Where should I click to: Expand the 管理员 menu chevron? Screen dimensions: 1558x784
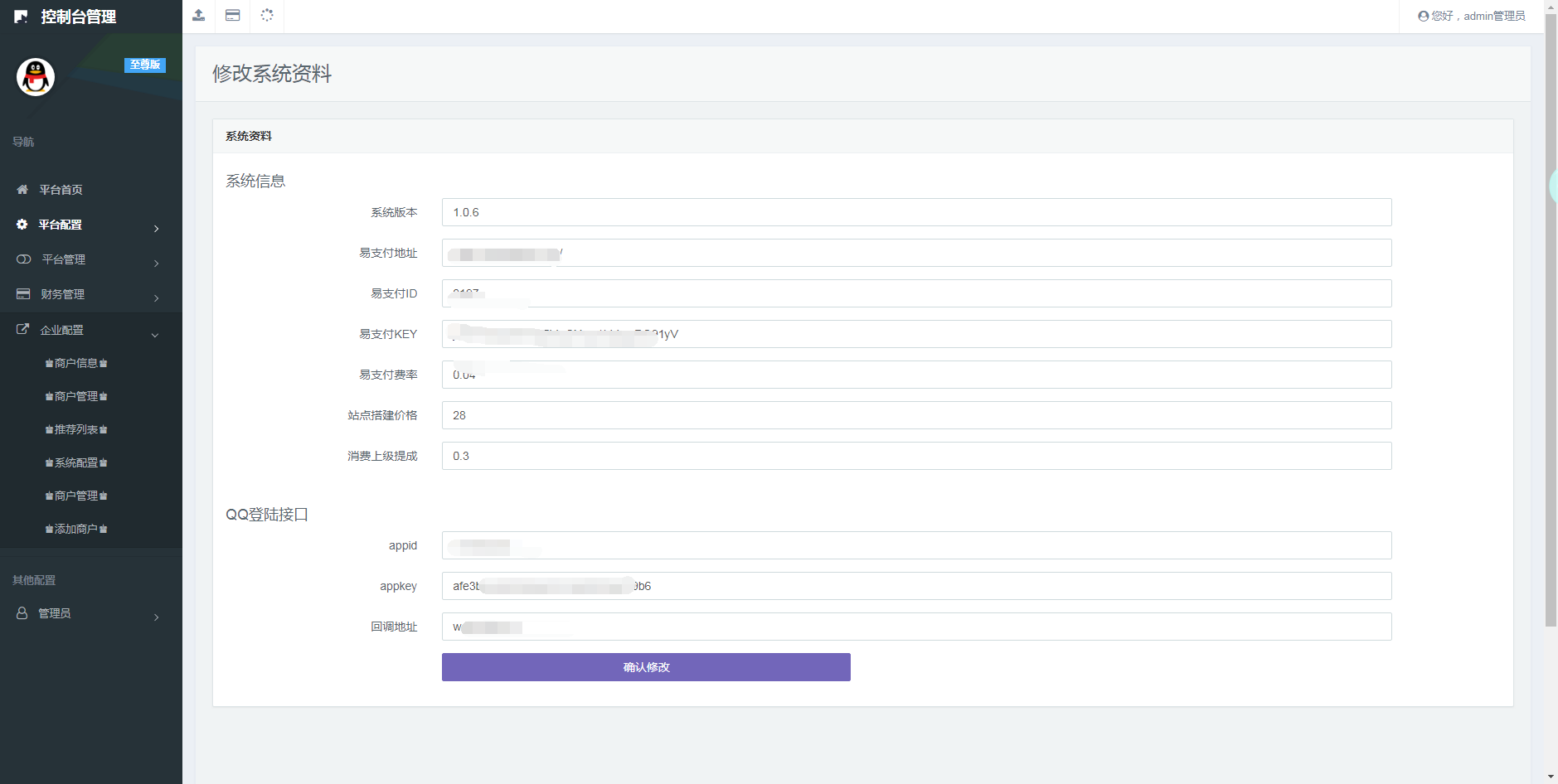156,617
